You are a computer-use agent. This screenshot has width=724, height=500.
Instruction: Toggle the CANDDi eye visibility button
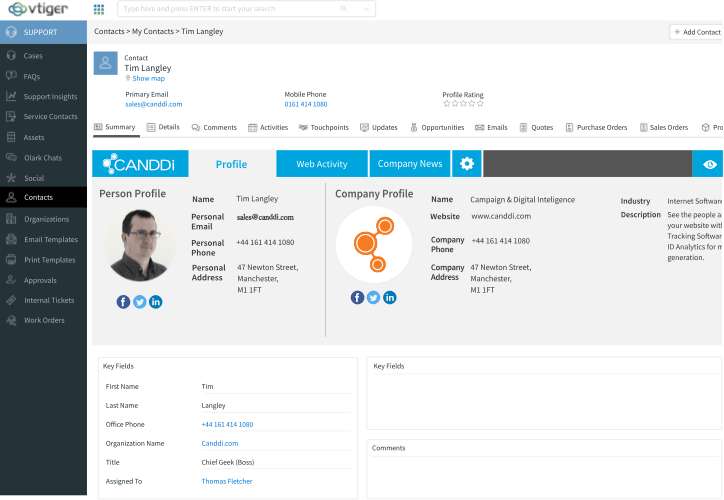pyautogui.click(x=709, y=163)
